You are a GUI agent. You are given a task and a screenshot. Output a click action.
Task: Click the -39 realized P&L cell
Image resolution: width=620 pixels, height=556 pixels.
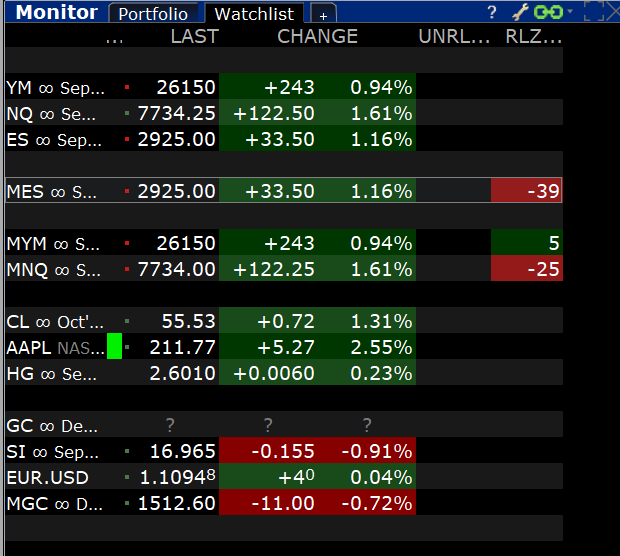coord(527,191)
